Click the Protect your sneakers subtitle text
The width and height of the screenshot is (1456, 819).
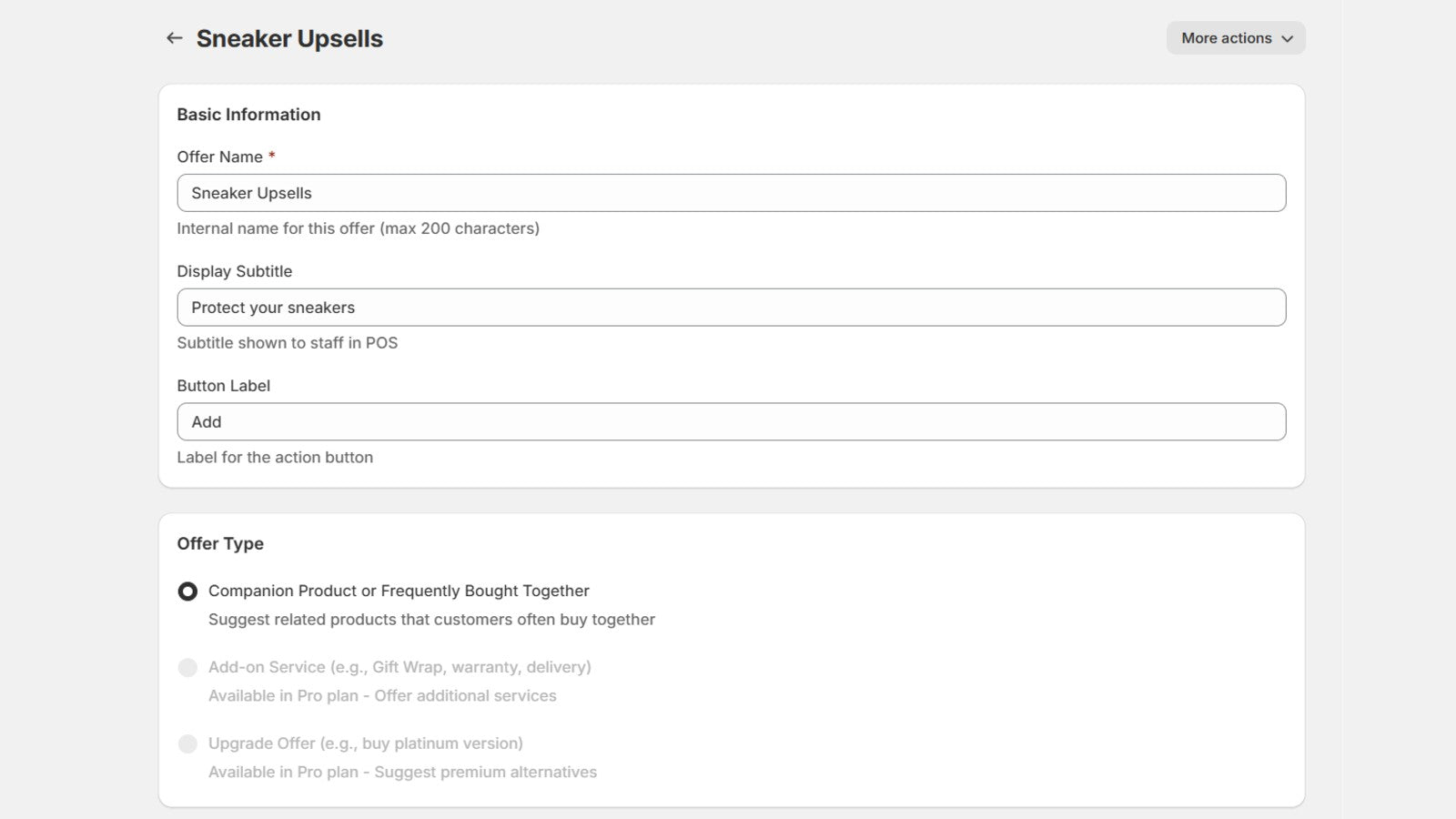(x=273, y=307)
